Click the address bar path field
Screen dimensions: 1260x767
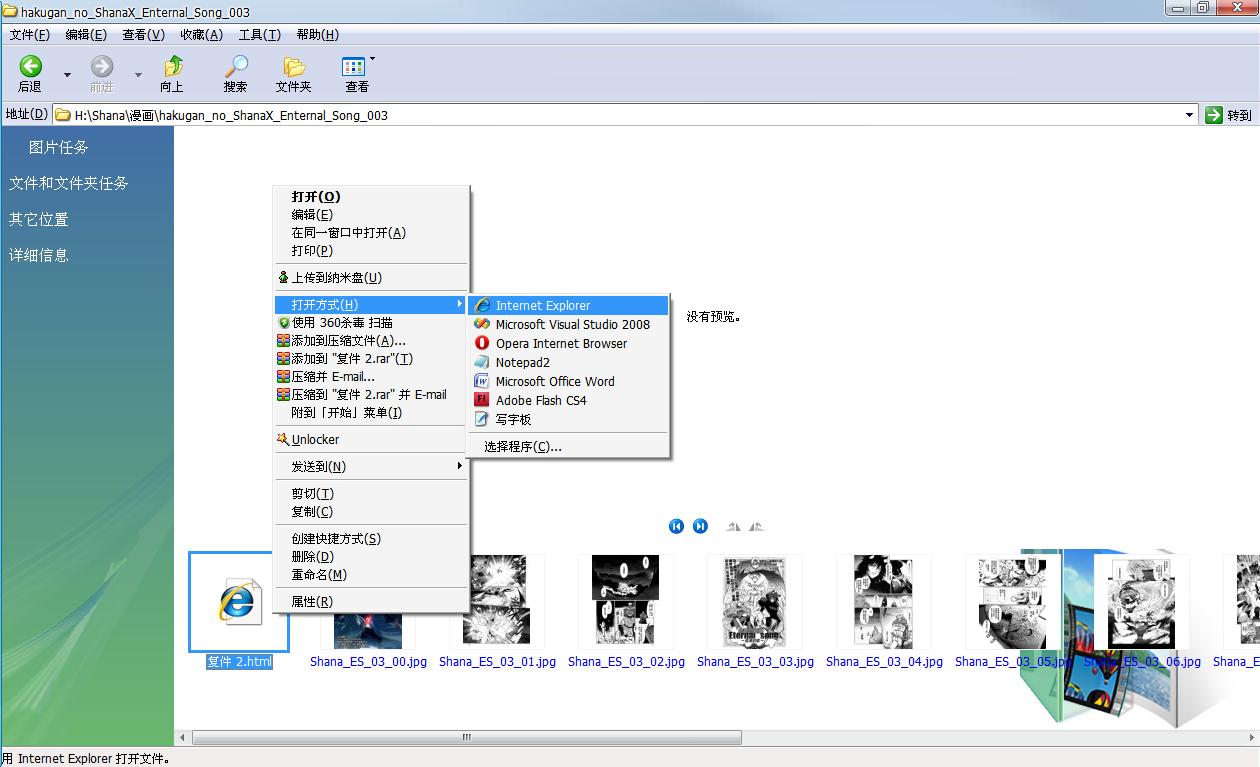tap(625, 115)
